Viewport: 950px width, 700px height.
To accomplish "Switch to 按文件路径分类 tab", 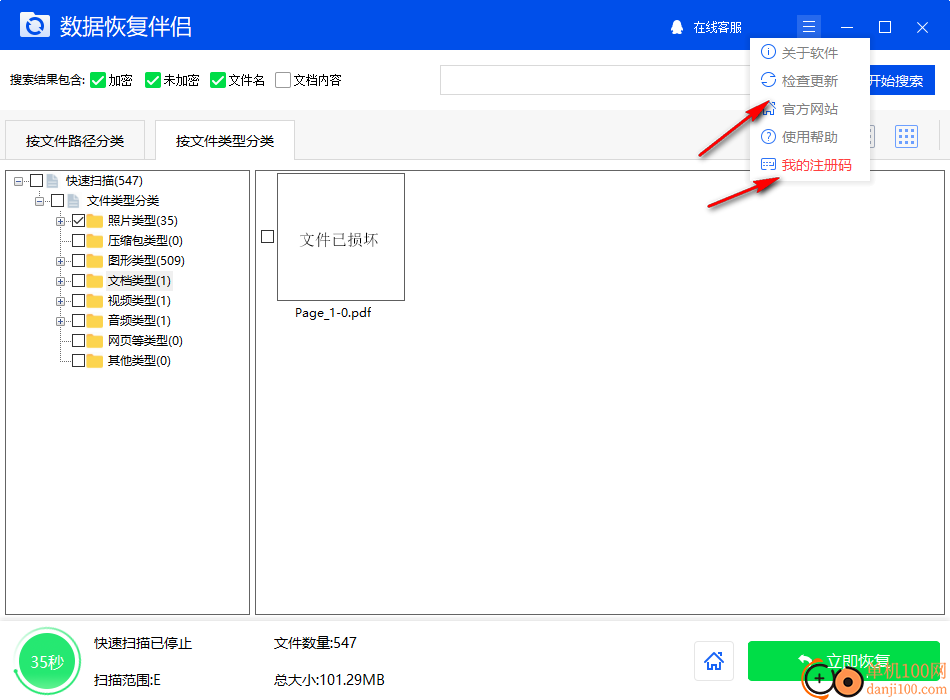I will [75, 141].
